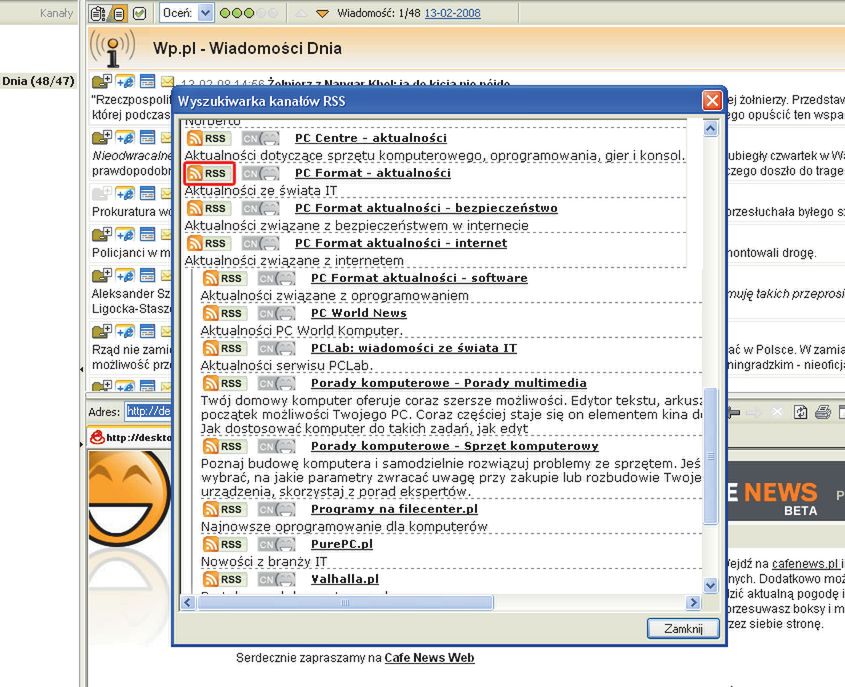845x687 pixels.
Task: Click RSS button for Programy na filecenter.pl
Action: (225, 510)
